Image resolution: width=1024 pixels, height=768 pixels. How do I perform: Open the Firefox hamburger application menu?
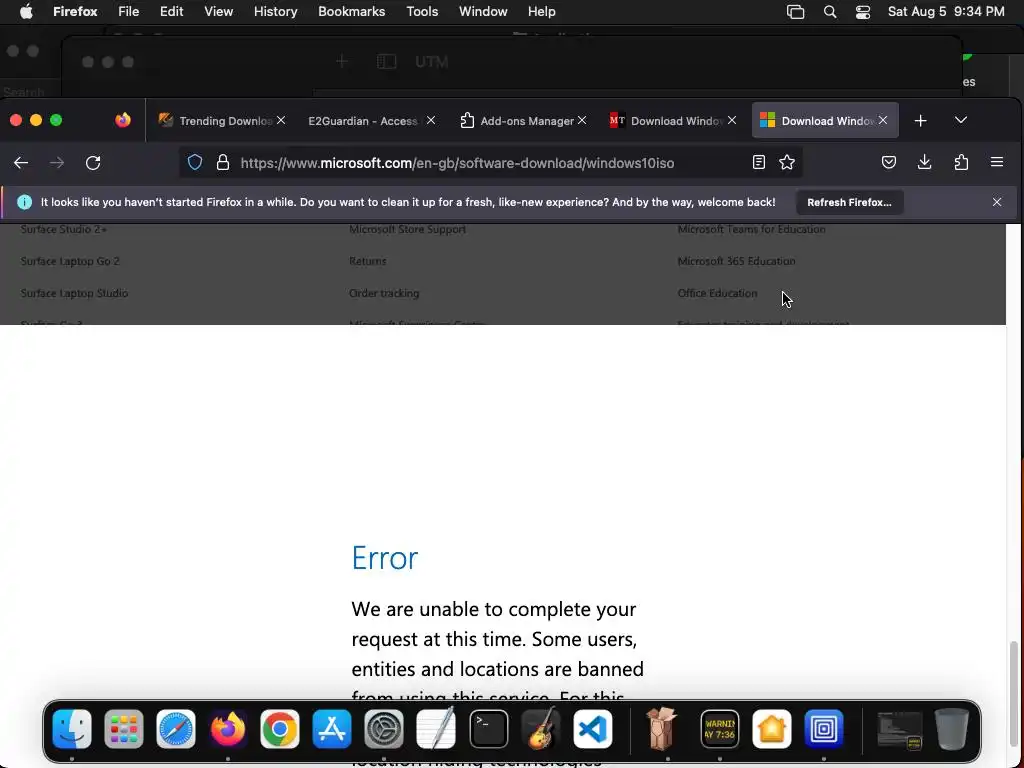pos(997,163)
